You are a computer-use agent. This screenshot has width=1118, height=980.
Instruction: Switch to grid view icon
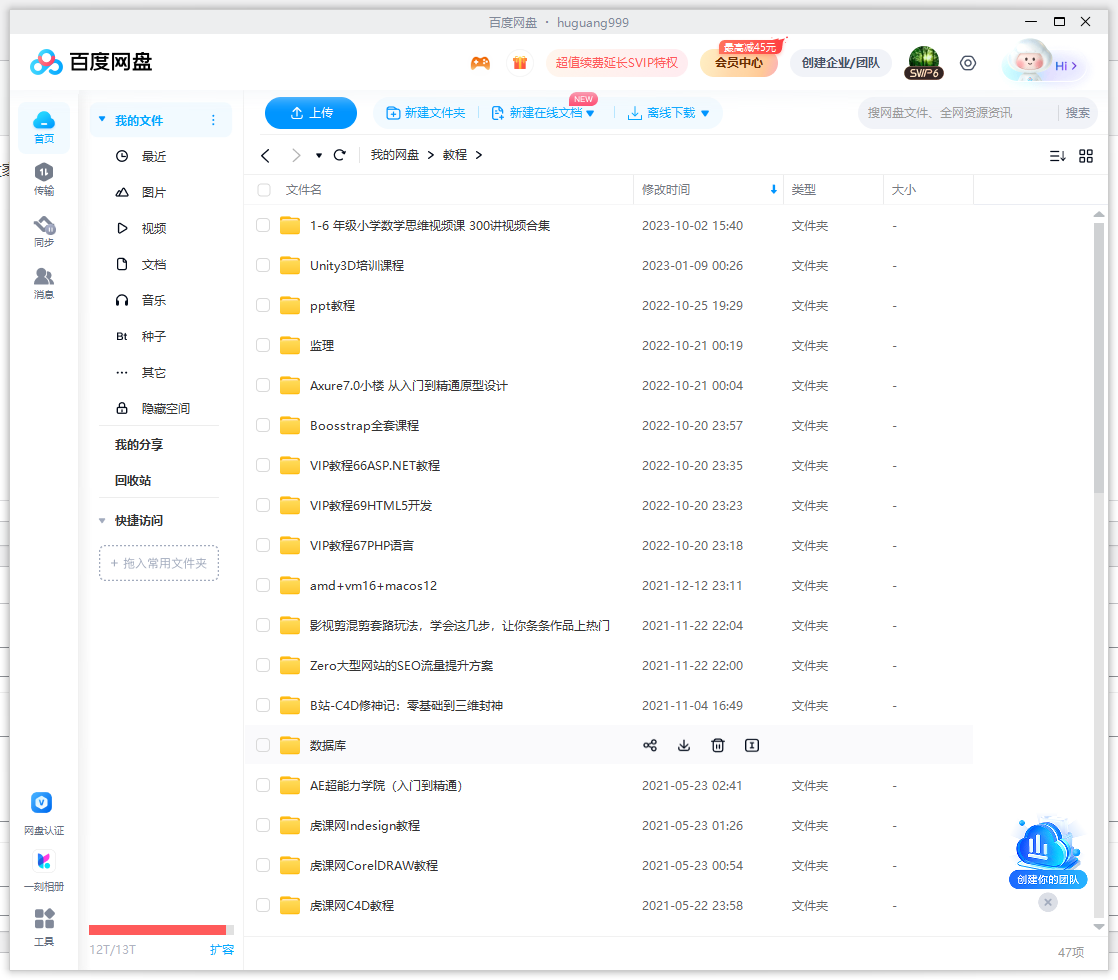click(1086, 155)
